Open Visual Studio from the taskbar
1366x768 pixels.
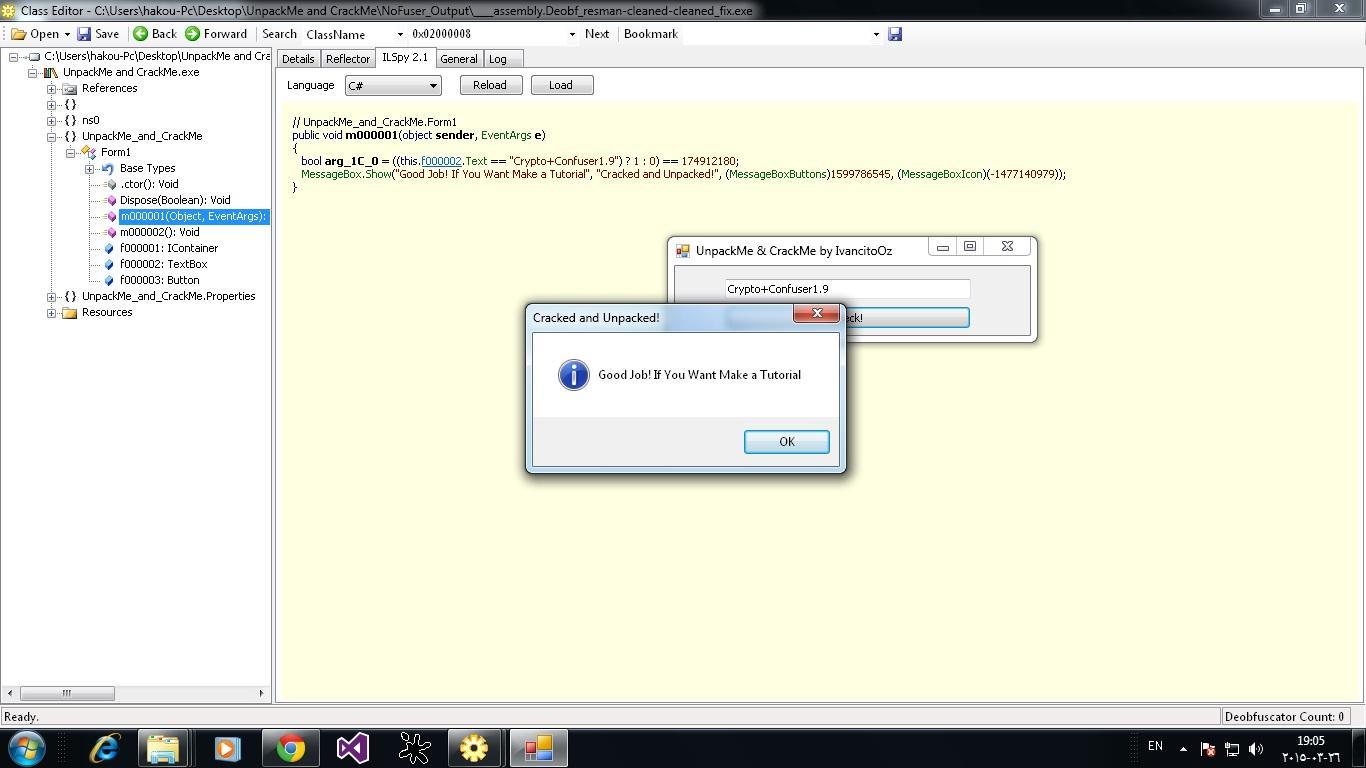(352, 748)
